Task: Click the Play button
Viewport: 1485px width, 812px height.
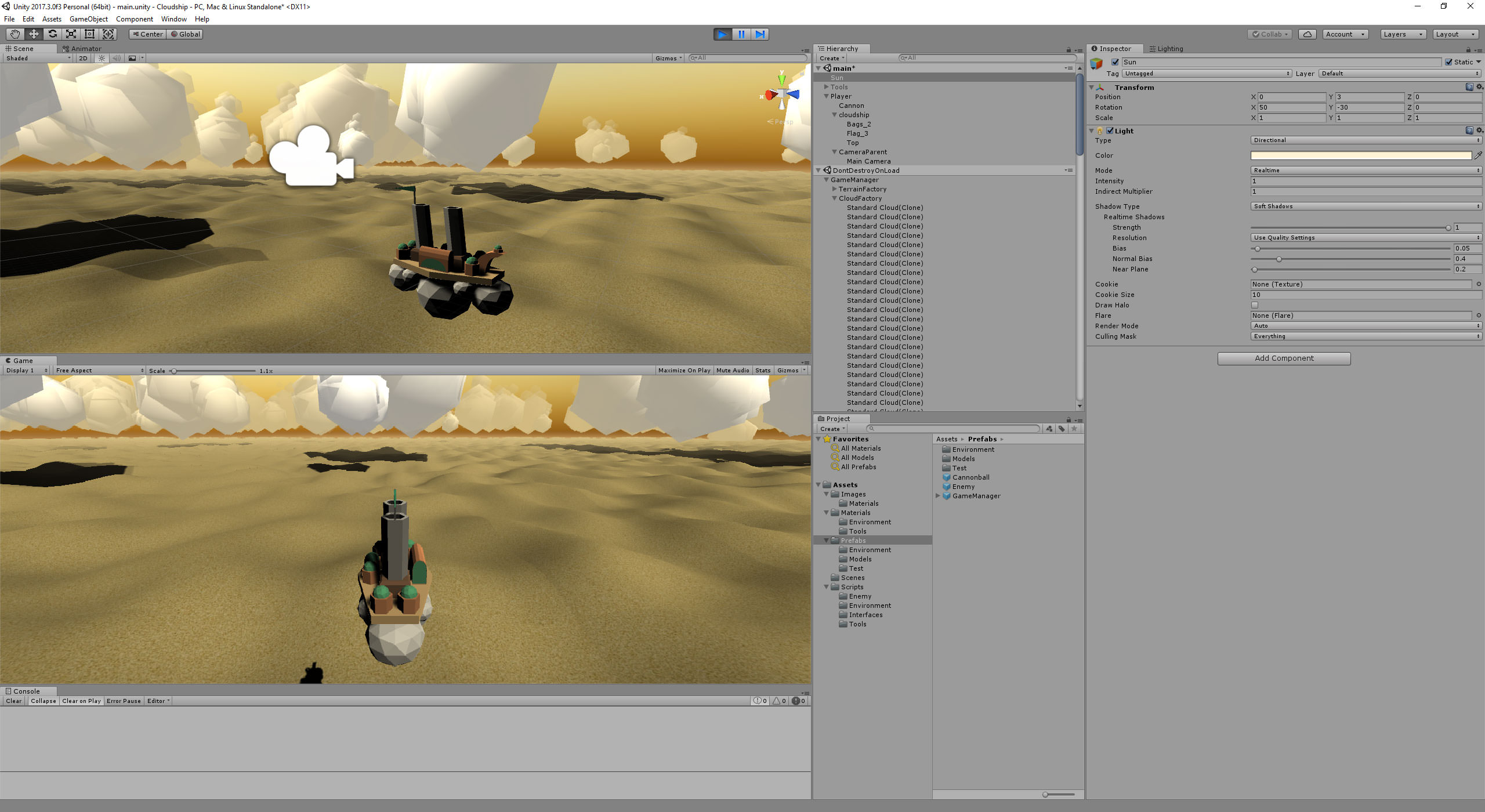Action: (x=722, y=34)
